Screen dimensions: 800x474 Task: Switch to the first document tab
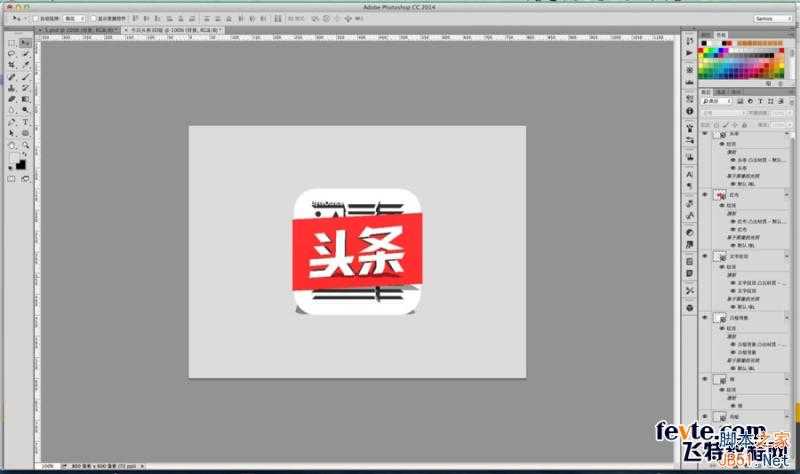(x=75, y=31)
